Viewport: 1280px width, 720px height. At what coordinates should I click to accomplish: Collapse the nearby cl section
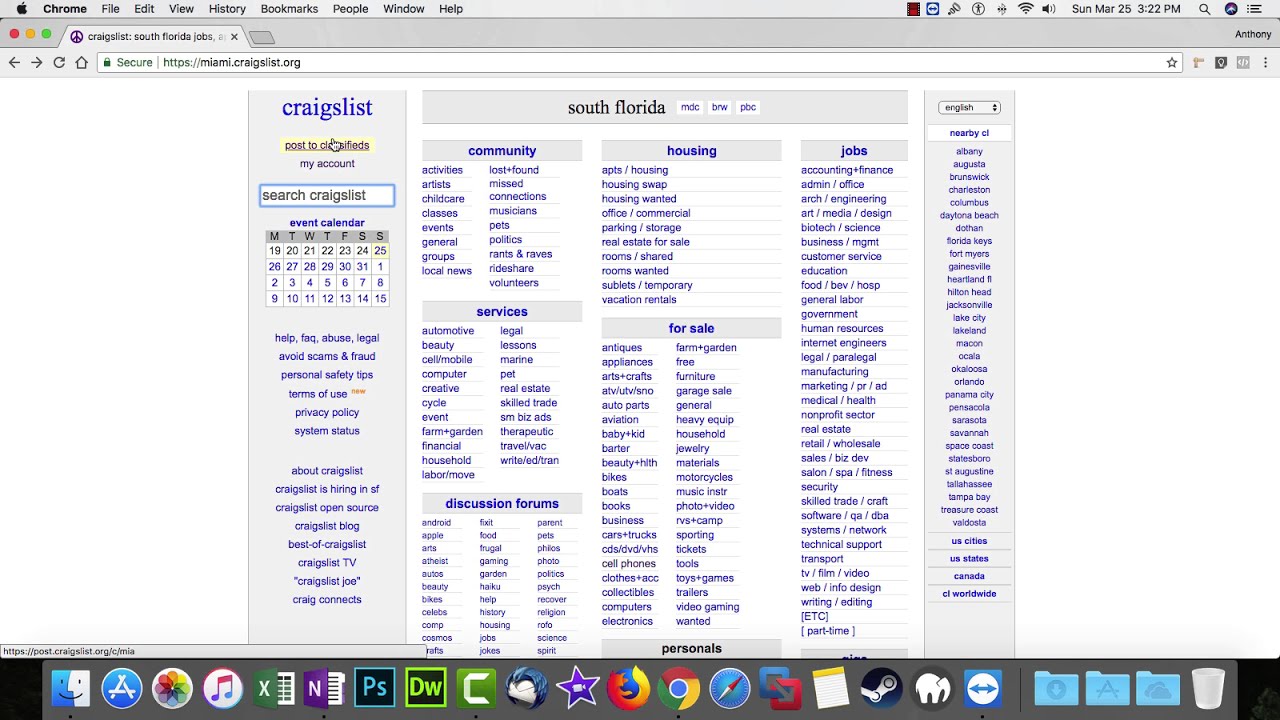(969, 133)
